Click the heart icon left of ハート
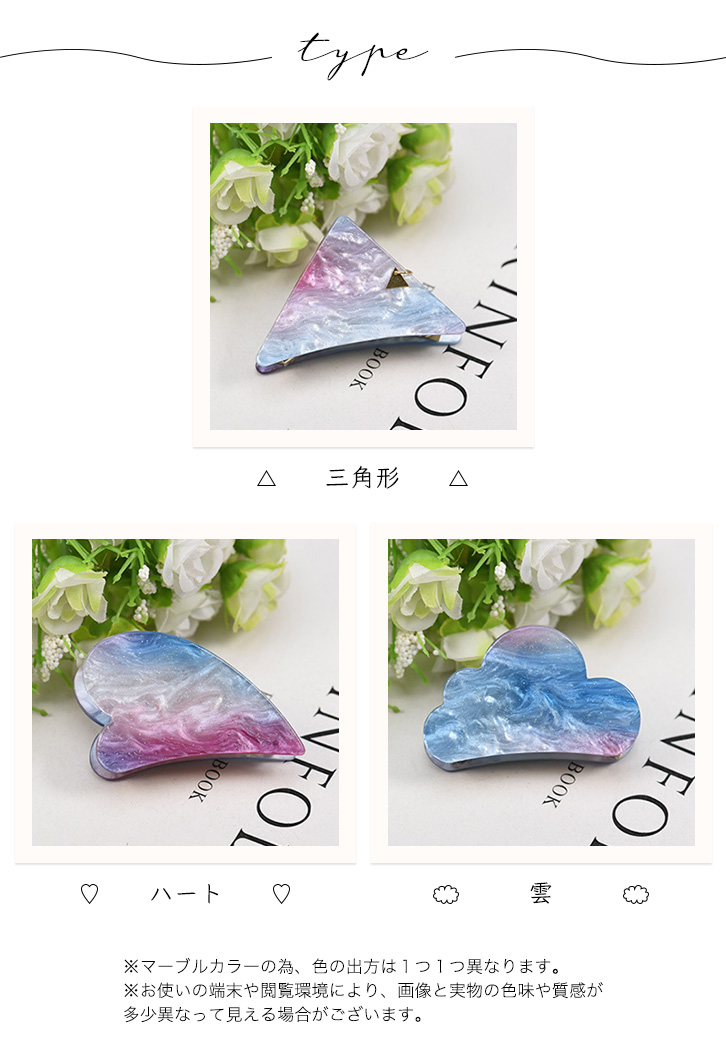The width and height of the screenshot is (726, 1064). 90,894
